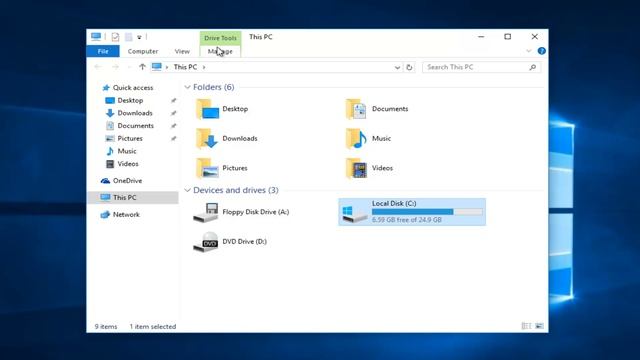Open Downloads in the navigation pane
The height and width of the screenshot is (360, 640).
pos(135,113)
